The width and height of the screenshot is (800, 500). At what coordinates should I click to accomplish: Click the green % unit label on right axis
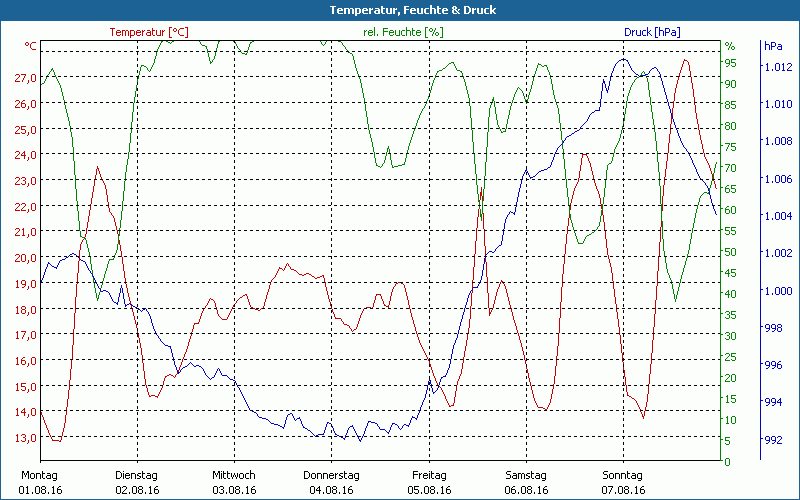tap(730, 46)
